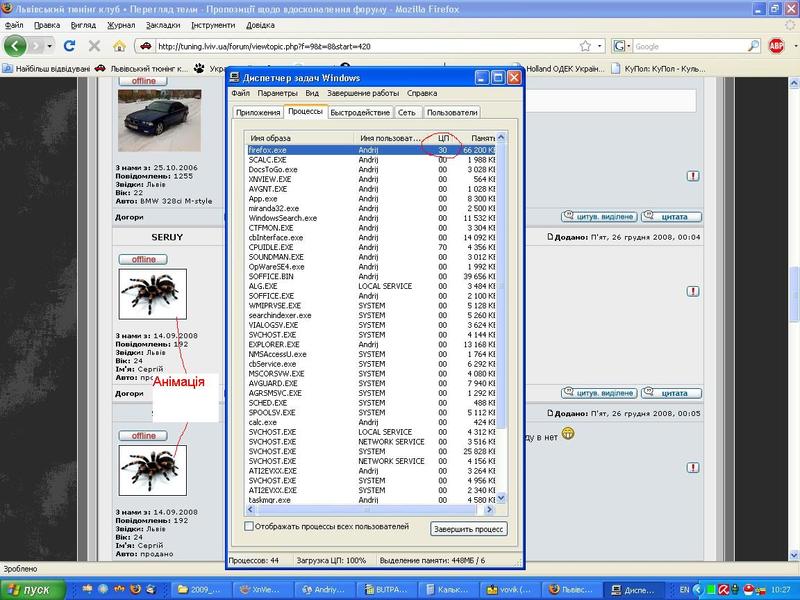
Task: Click the red ABP Adblock Plus icon
Action: (776, 46)
